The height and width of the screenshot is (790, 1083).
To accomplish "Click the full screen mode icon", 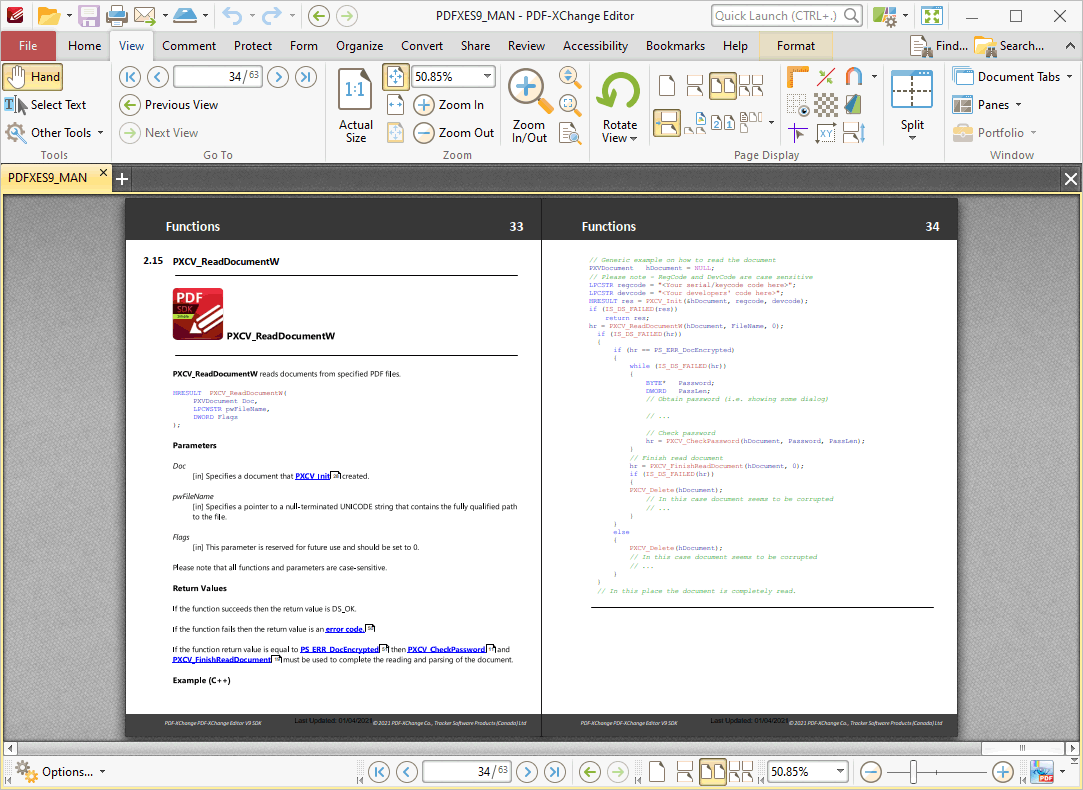I will click(932, 15).
